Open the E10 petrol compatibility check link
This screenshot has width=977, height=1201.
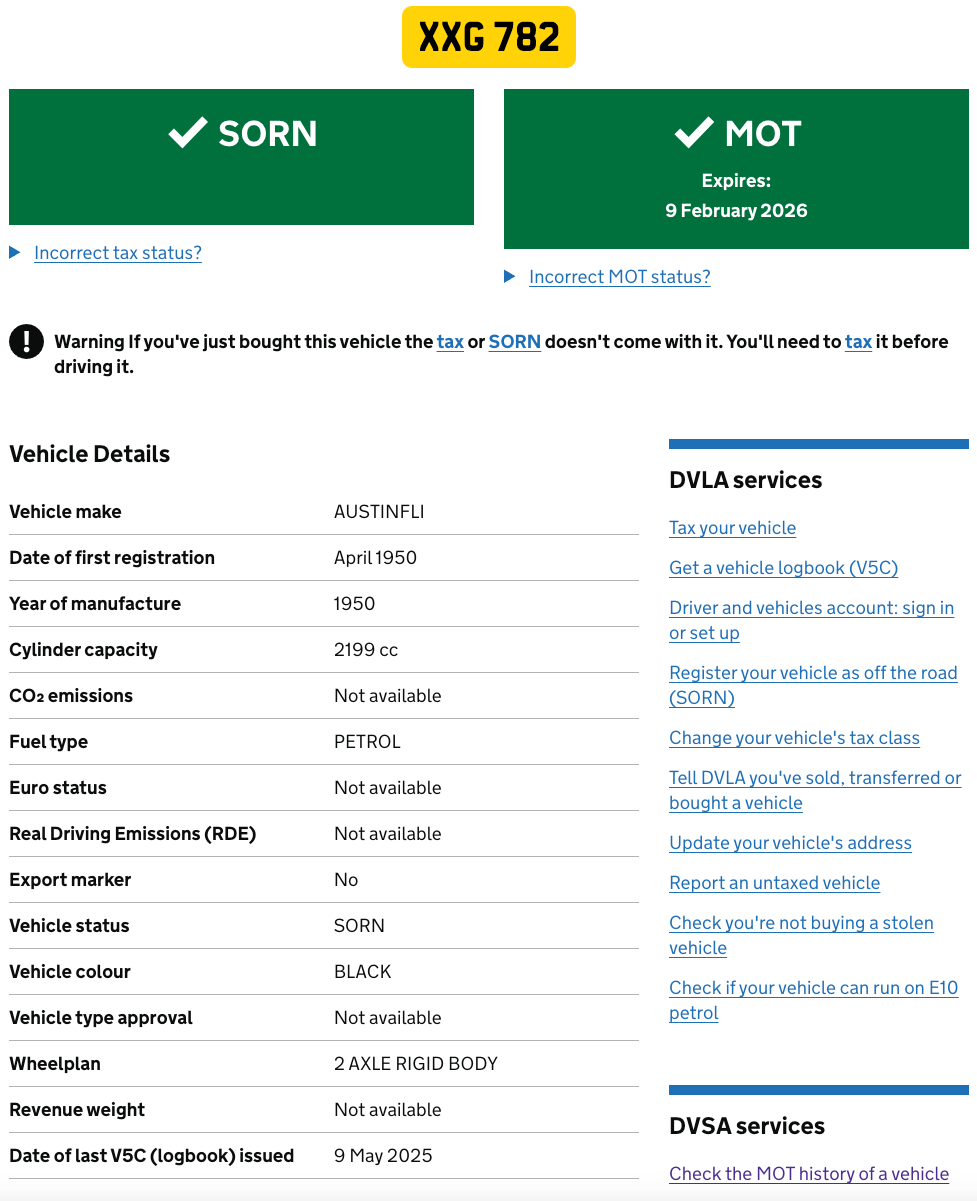(x=813, y=988)
